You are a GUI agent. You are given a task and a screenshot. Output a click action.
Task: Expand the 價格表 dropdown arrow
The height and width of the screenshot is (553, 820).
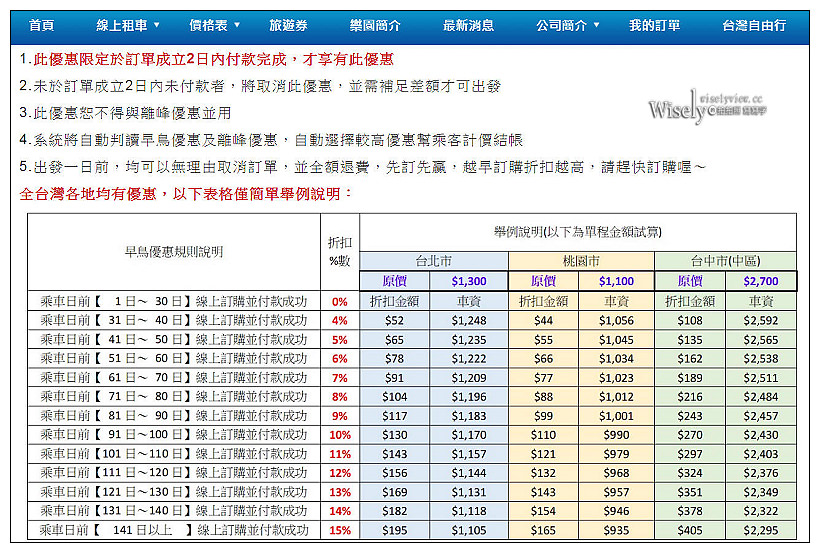pos(237,25)
